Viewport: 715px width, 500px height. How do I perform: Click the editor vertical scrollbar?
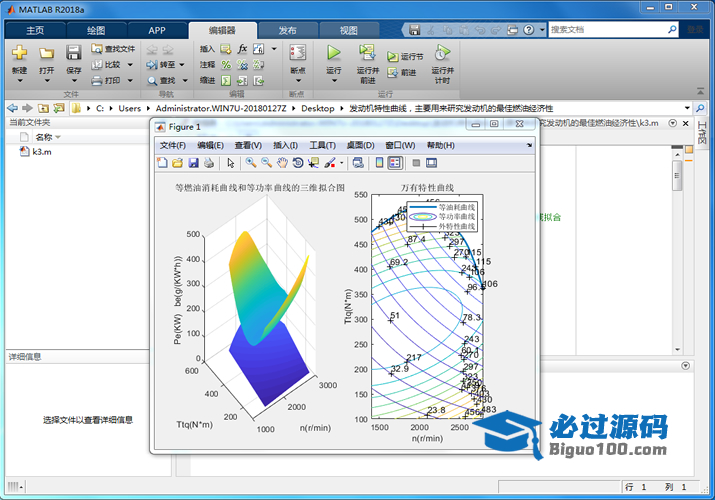click(677, 251)
